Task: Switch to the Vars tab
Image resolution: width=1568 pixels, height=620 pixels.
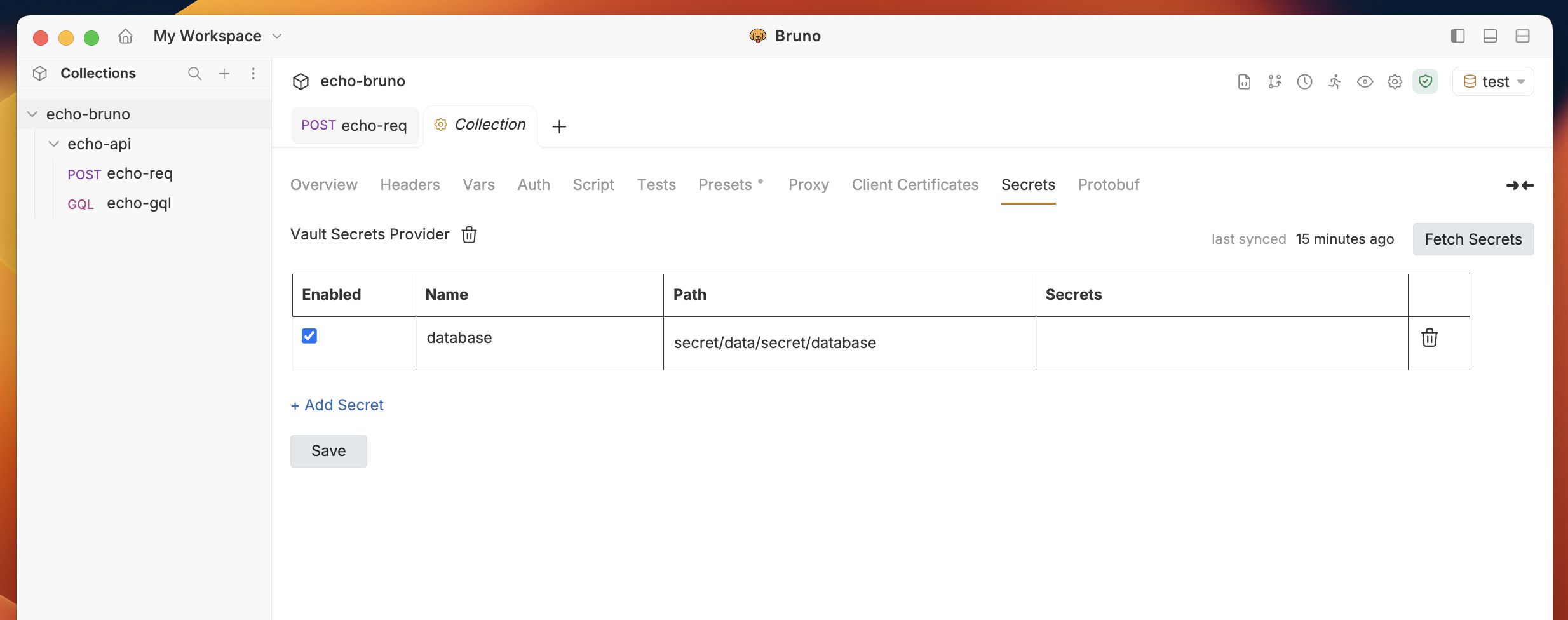Action: [479, 185]
